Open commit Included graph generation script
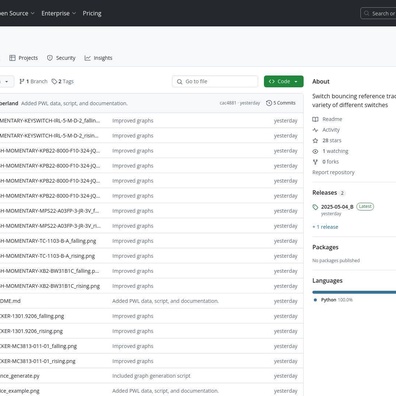Viewport: 396px width, 396px height. click(x=151, y=376)
